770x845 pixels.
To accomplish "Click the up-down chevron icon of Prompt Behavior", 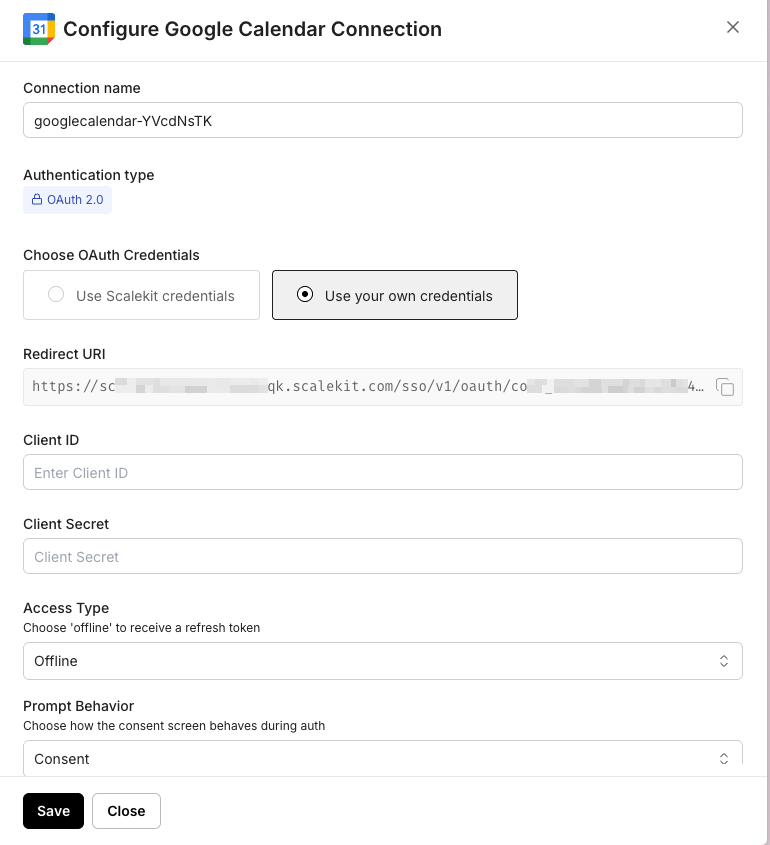I will [x=724, y=759].
